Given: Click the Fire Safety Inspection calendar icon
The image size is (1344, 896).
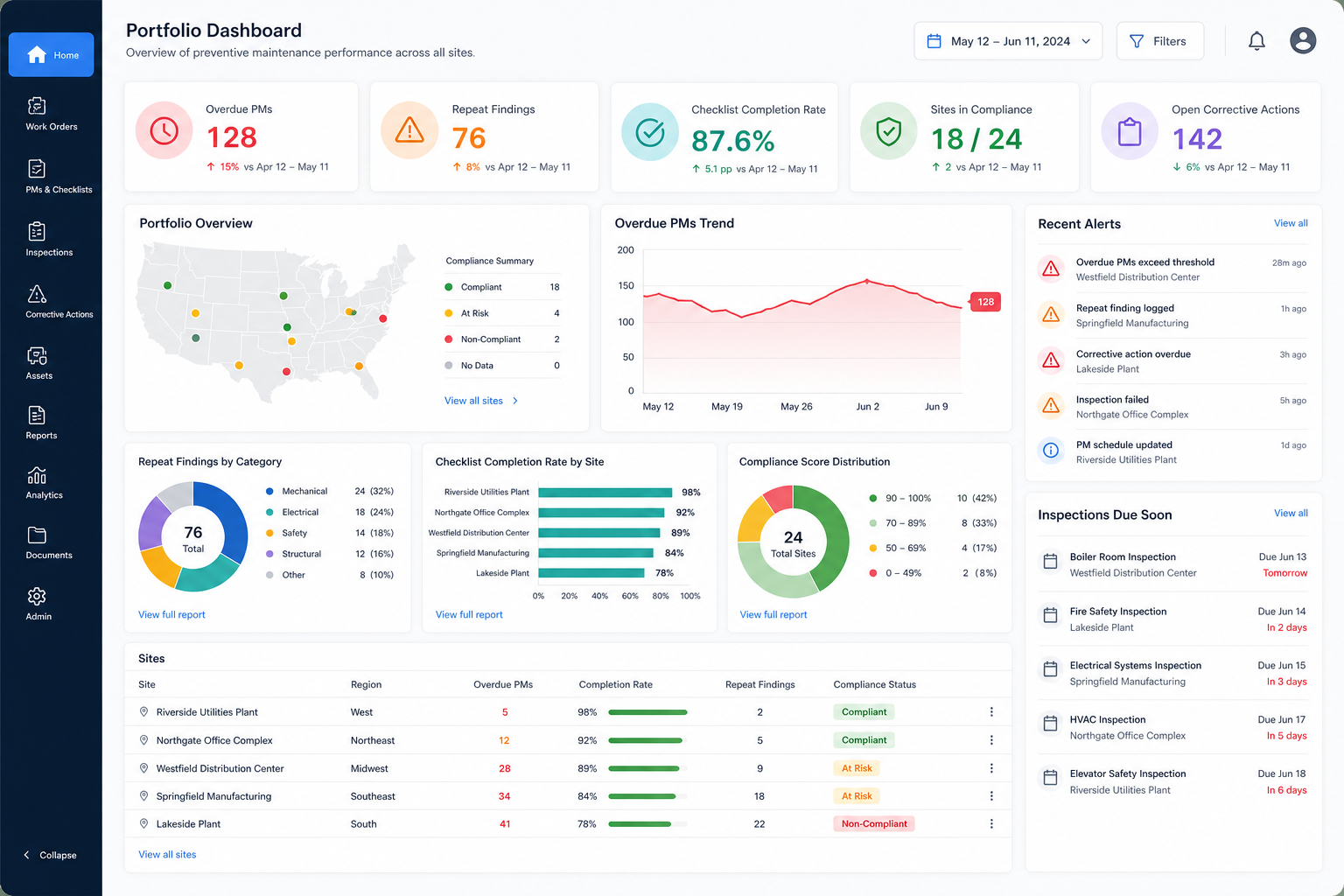Looking at the screenshot, I should [x=1050, y=616].
